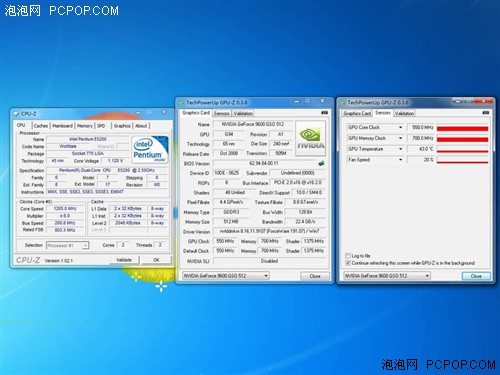The image size is (500, 375).
Task: Click the Intel Pentium logo in CPU-Z
Action: pyautogui.click(x=150, y=149)
